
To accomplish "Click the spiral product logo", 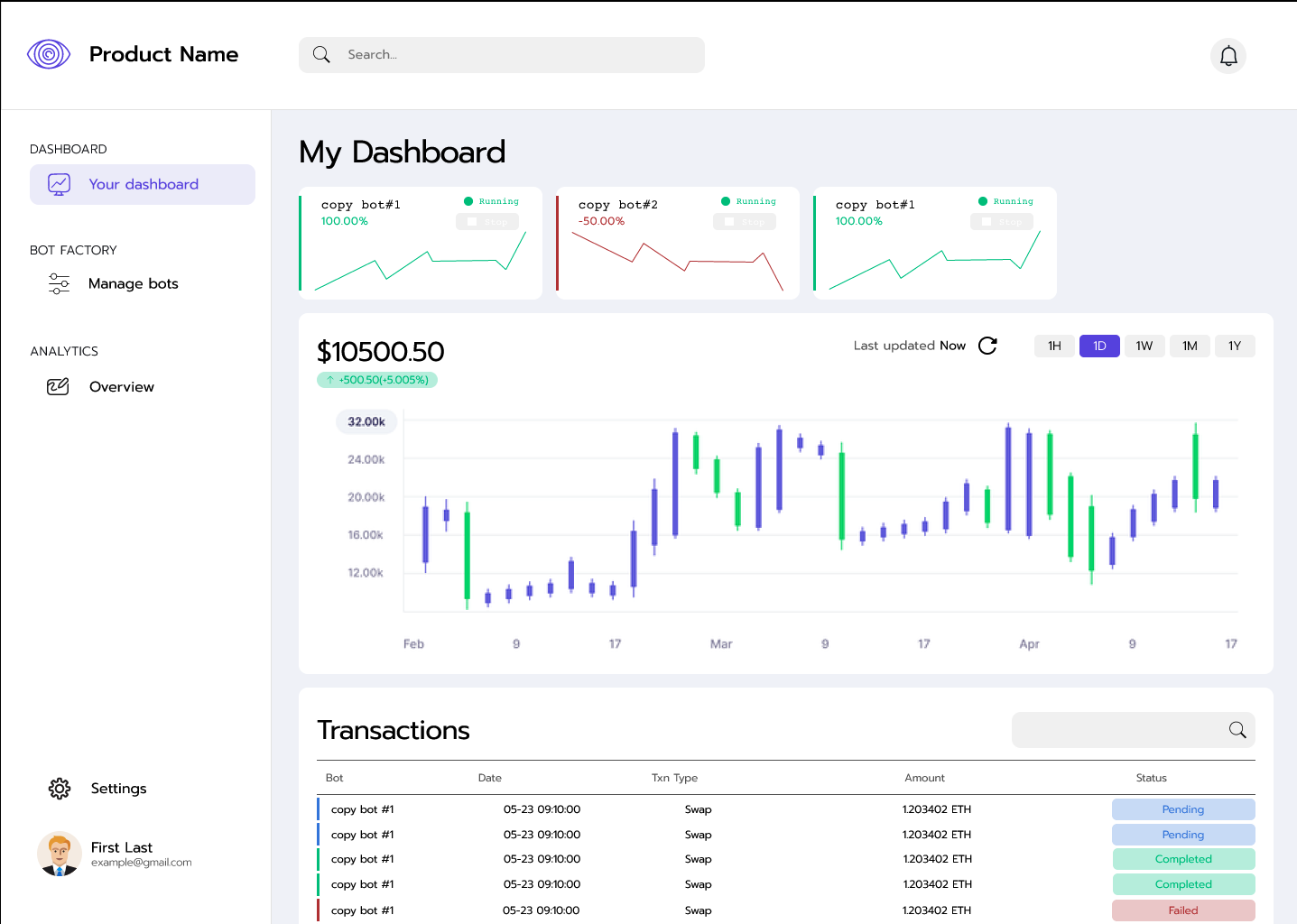I will pyautogui.click(x=49, y=54).
